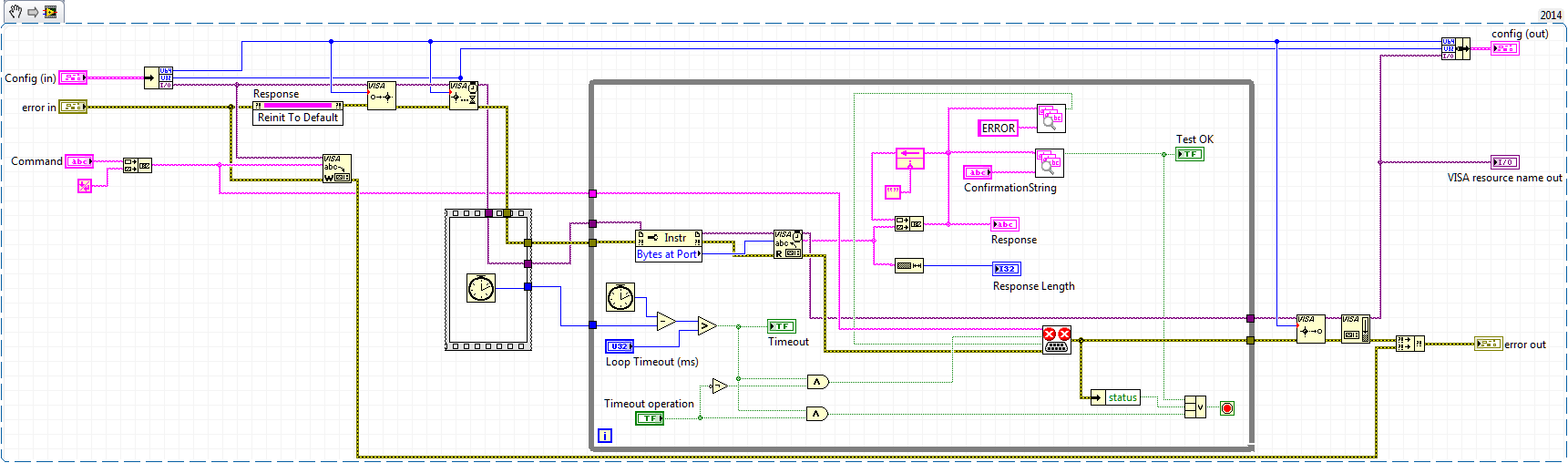Open the status unbundle element selector

[x=1116, y=397]
